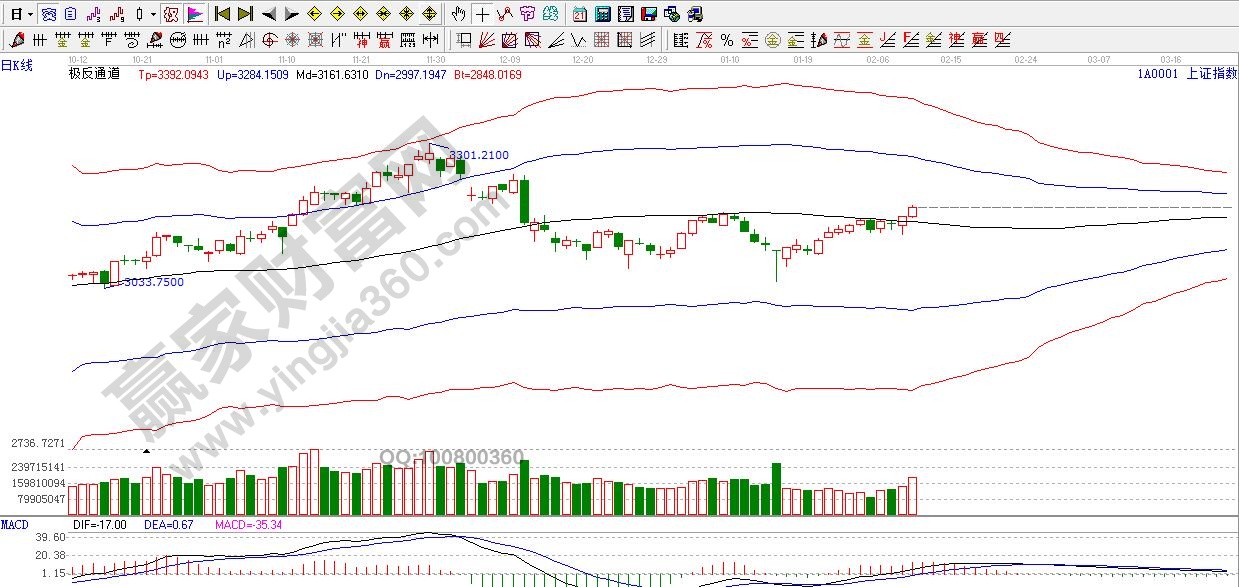The image size is (1239, 587).
Task: Toggle the red boxed character toolbar button
Action: point(171,14)
